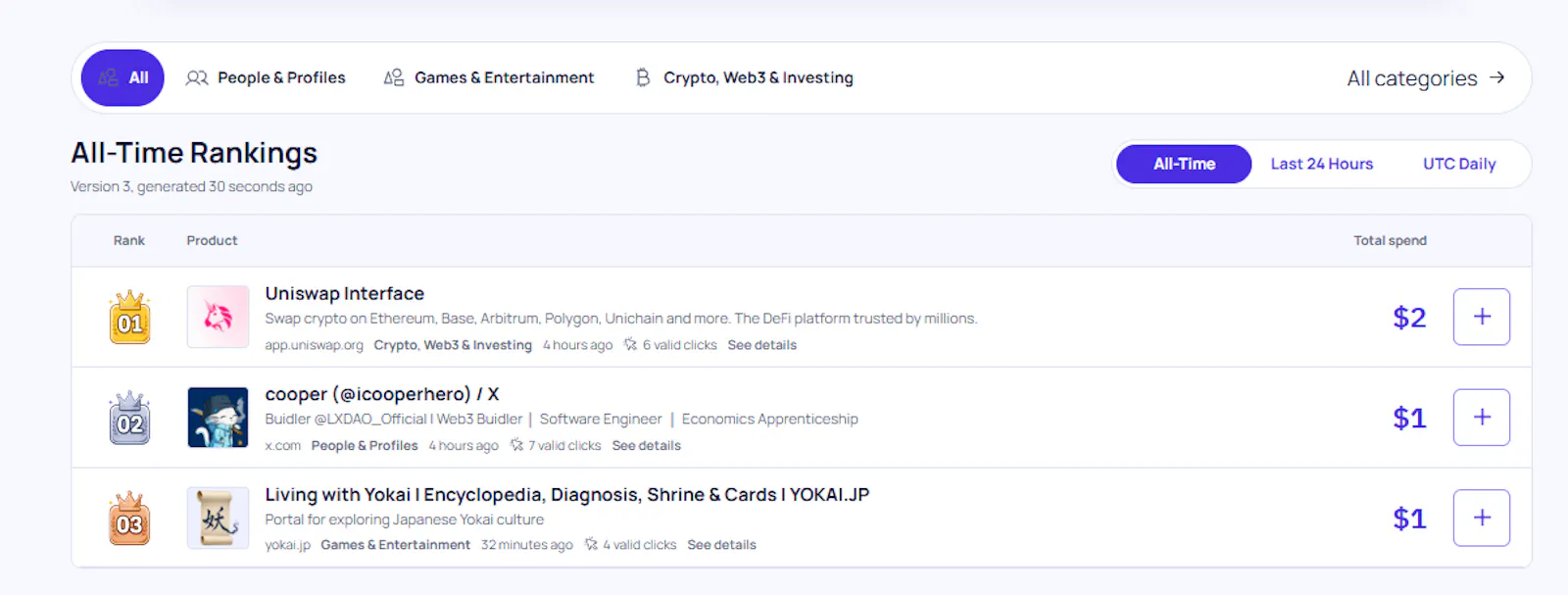Click the Product column header
The height and width of the screenshot is (595, 1568).
click(212, 240)
